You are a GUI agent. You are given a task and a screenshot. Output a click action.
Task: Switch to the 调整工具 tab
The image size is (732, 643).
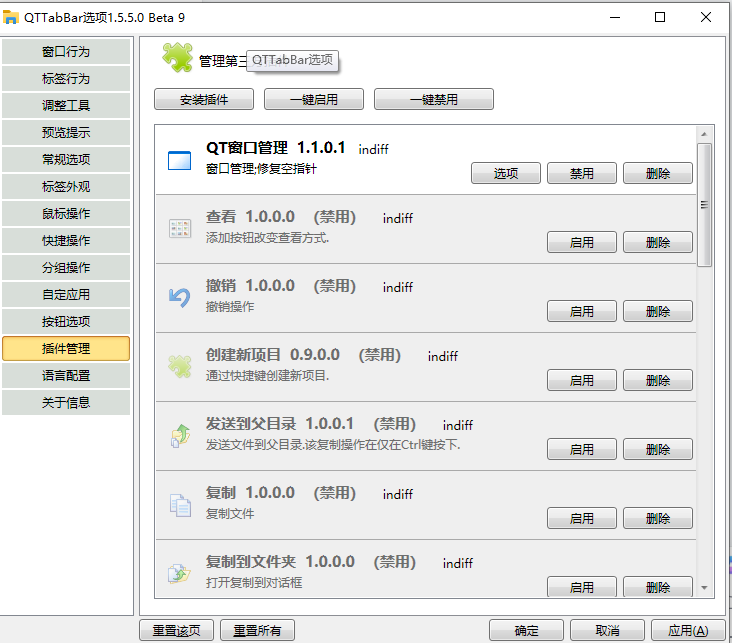click(x=66, y=106)
